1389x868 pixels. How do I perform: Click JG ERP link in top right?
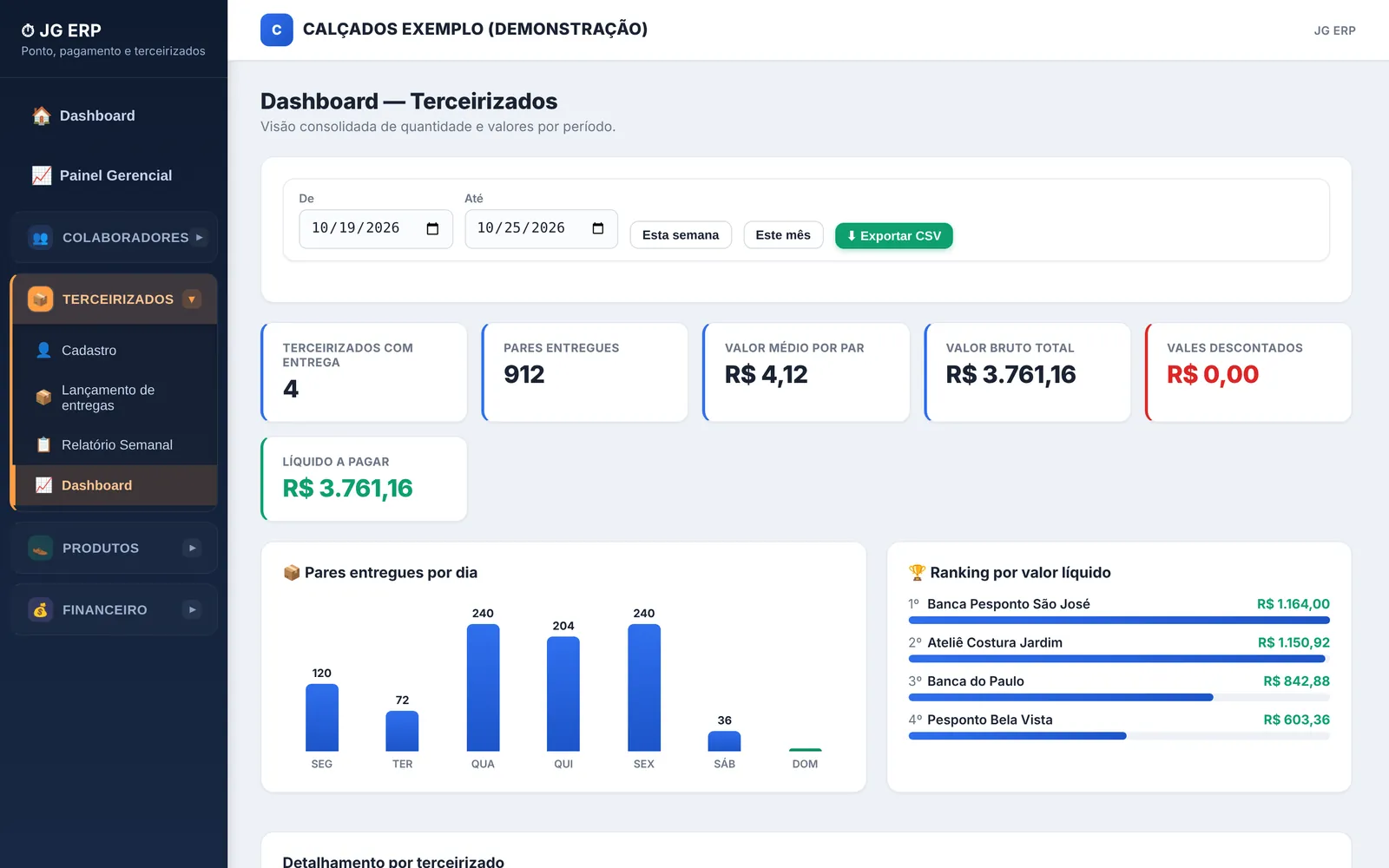[1334, 30]
